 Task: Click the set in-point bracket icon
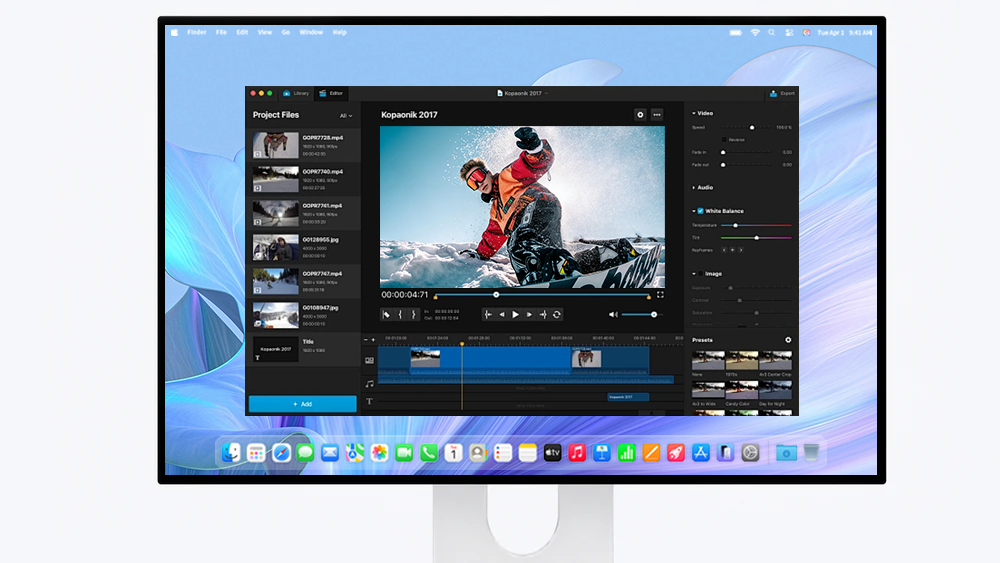point(401,314)
